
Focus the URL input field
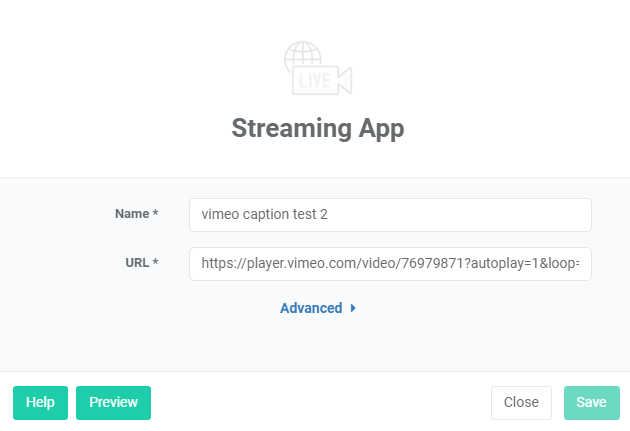tap(390, 263)
